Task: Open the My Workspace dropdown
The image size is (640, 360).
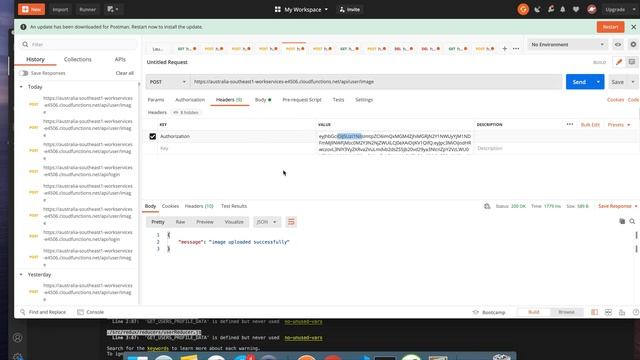Action: 301,9
